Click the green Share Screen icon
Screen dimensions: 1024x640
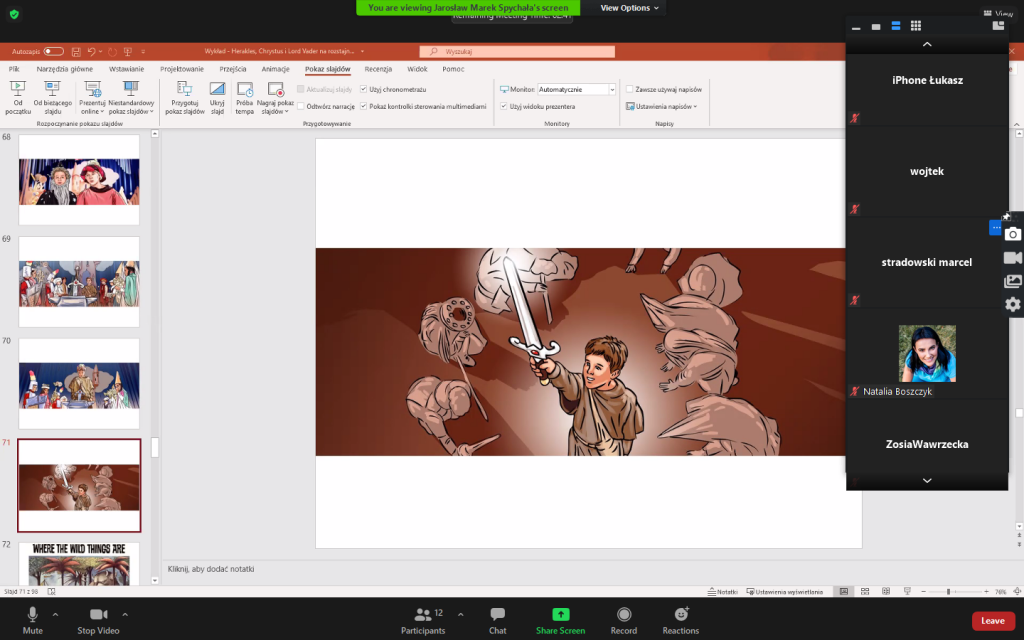tap(560, 615)
